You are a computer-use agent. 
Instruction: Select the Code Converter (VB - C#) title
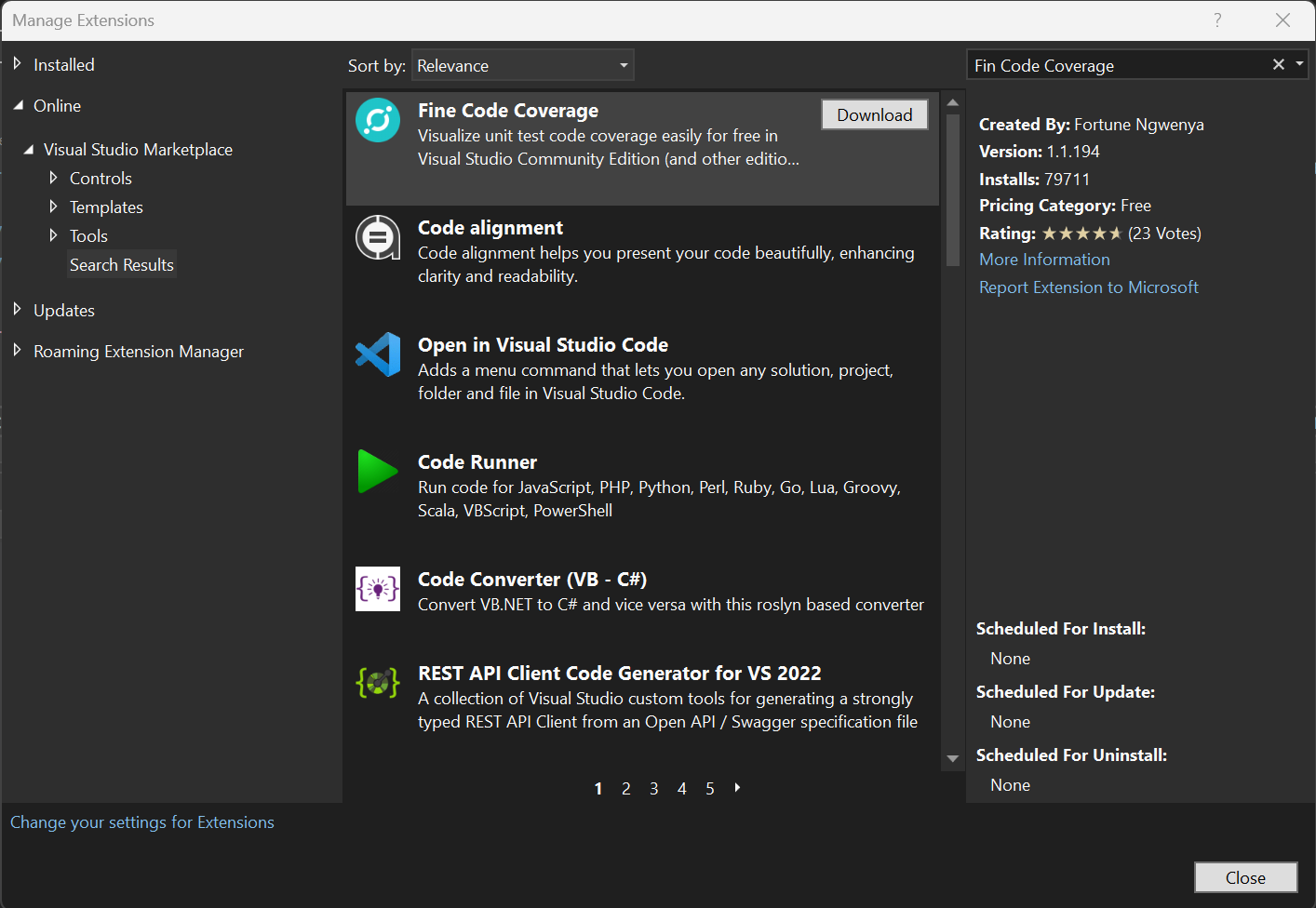point(532,580)
